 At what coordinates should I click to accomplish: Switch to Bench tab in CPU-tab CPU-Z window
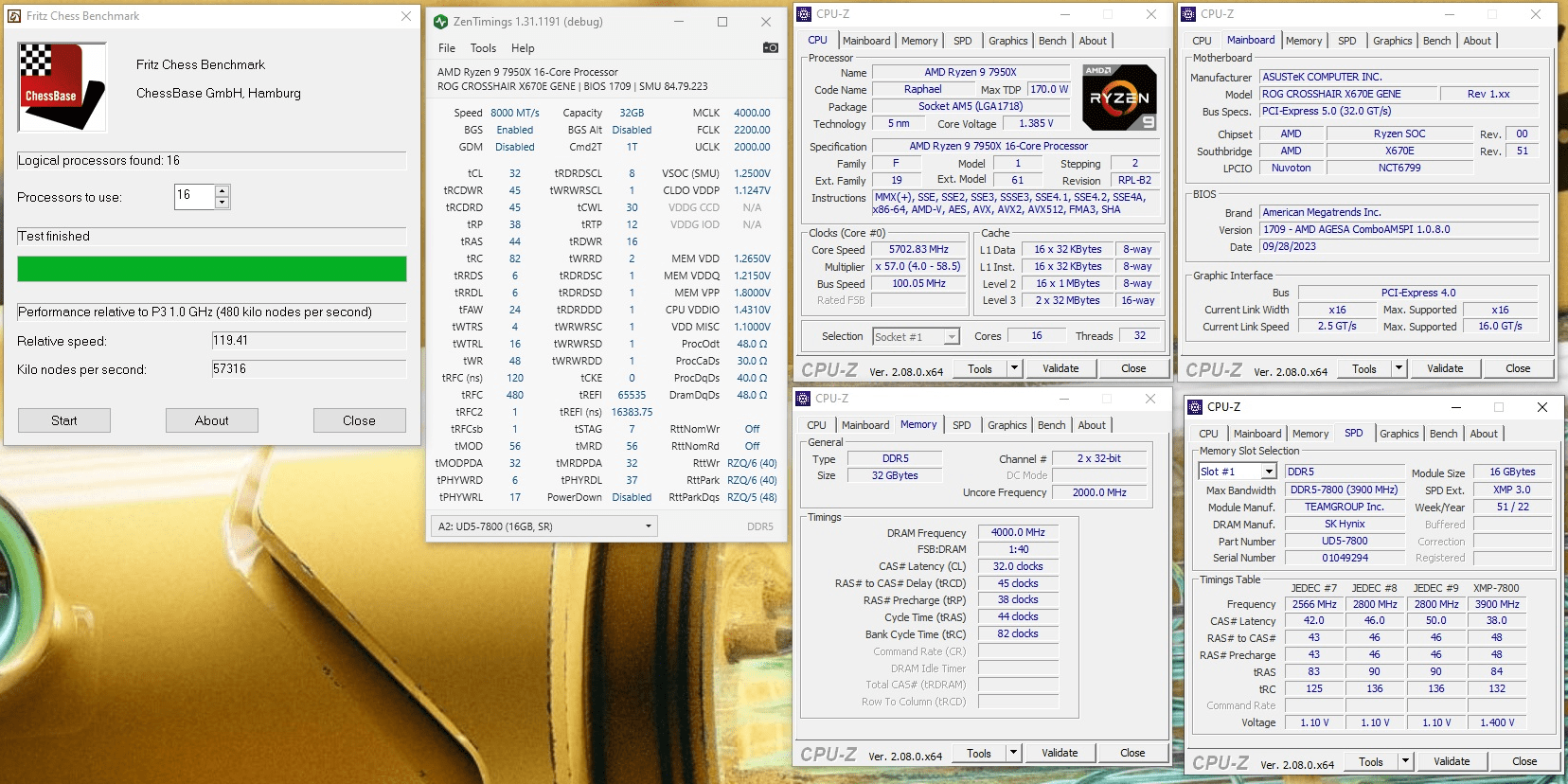pyautogui.click(x=1052, y=41)
